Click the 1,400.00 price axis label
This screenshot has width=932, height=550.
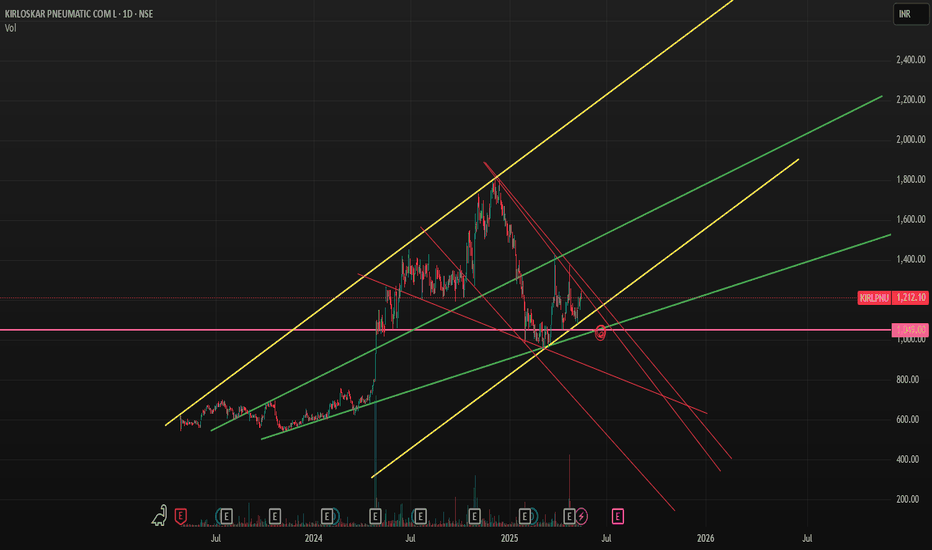point(911,259)
